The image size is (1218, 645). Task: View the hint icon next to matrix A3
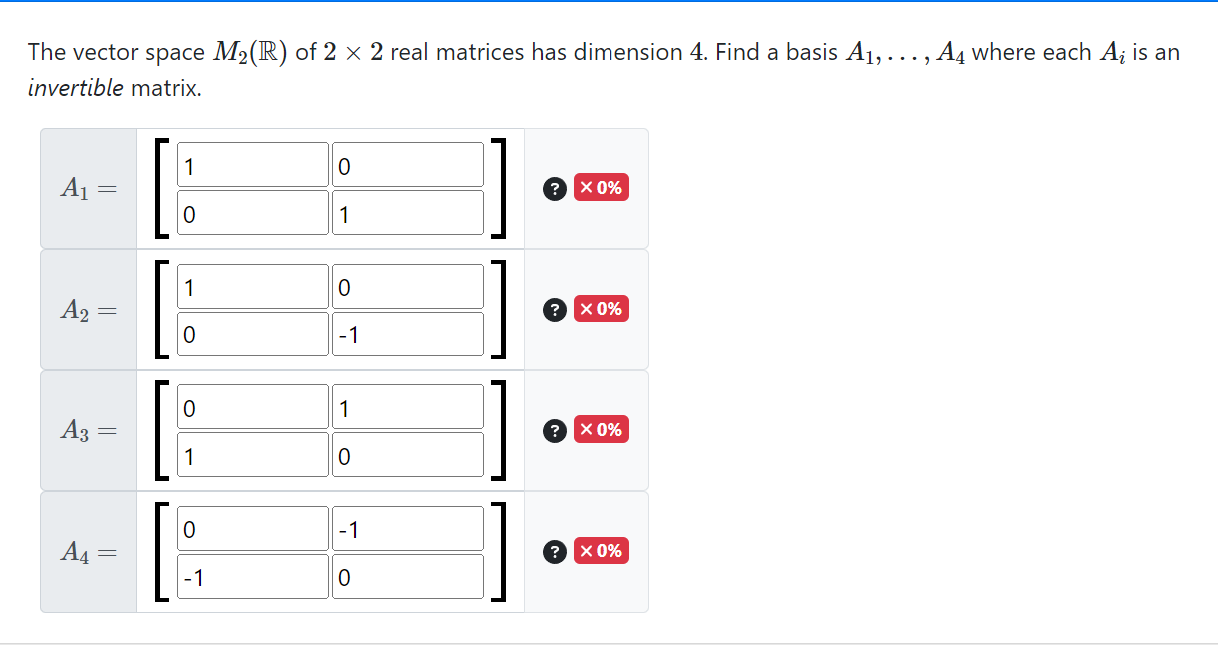(555, 431)
